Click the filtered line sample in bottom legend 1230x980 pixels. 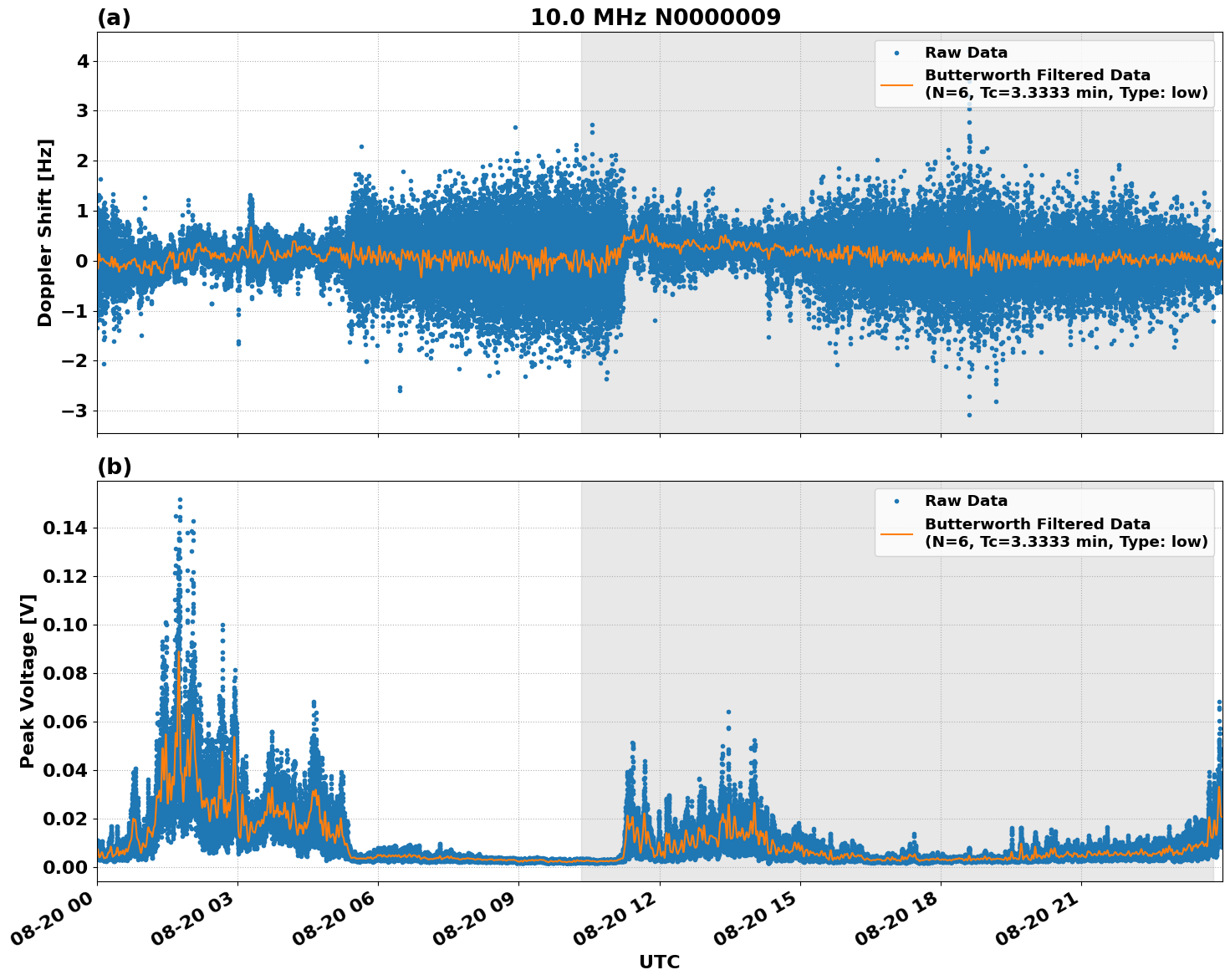899,535
